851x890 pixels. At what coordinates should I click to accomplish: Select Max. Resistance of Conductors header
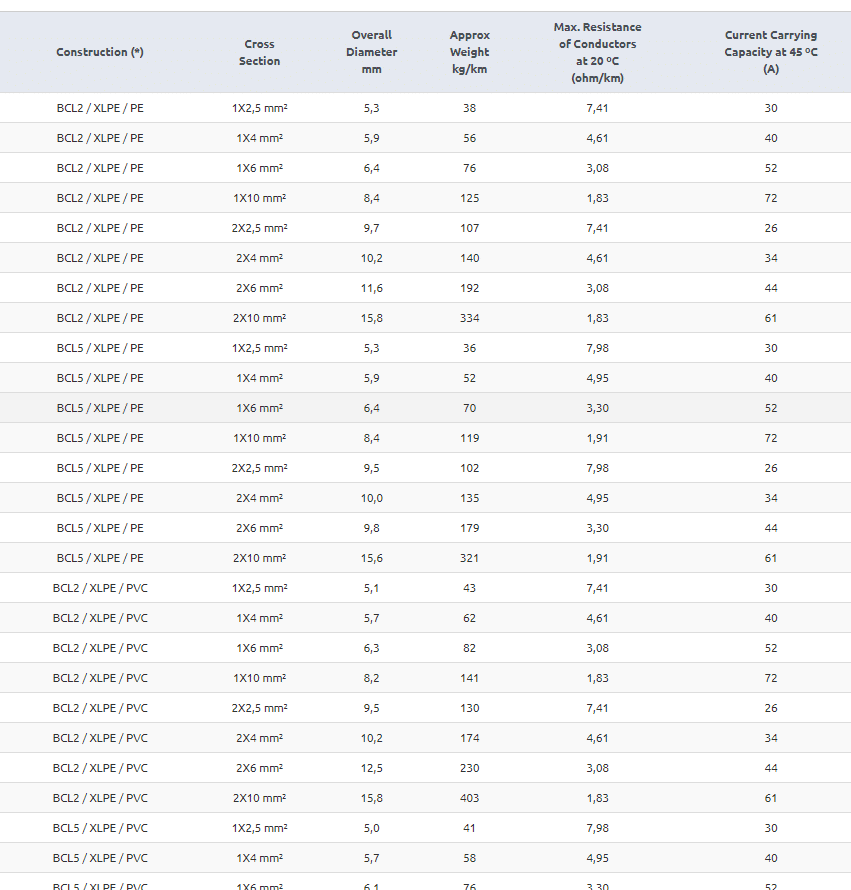[597, 52]
